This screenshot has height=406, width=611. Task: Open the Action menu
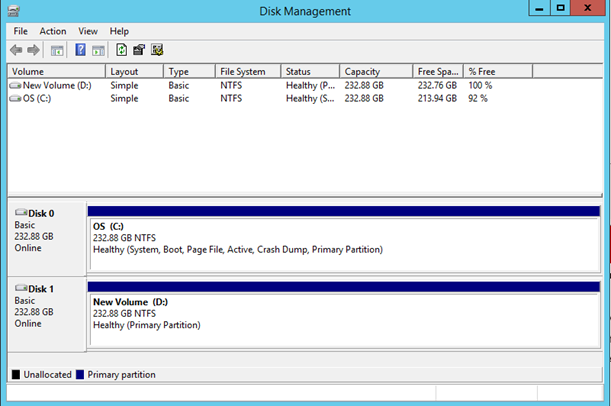pos(53,31)
